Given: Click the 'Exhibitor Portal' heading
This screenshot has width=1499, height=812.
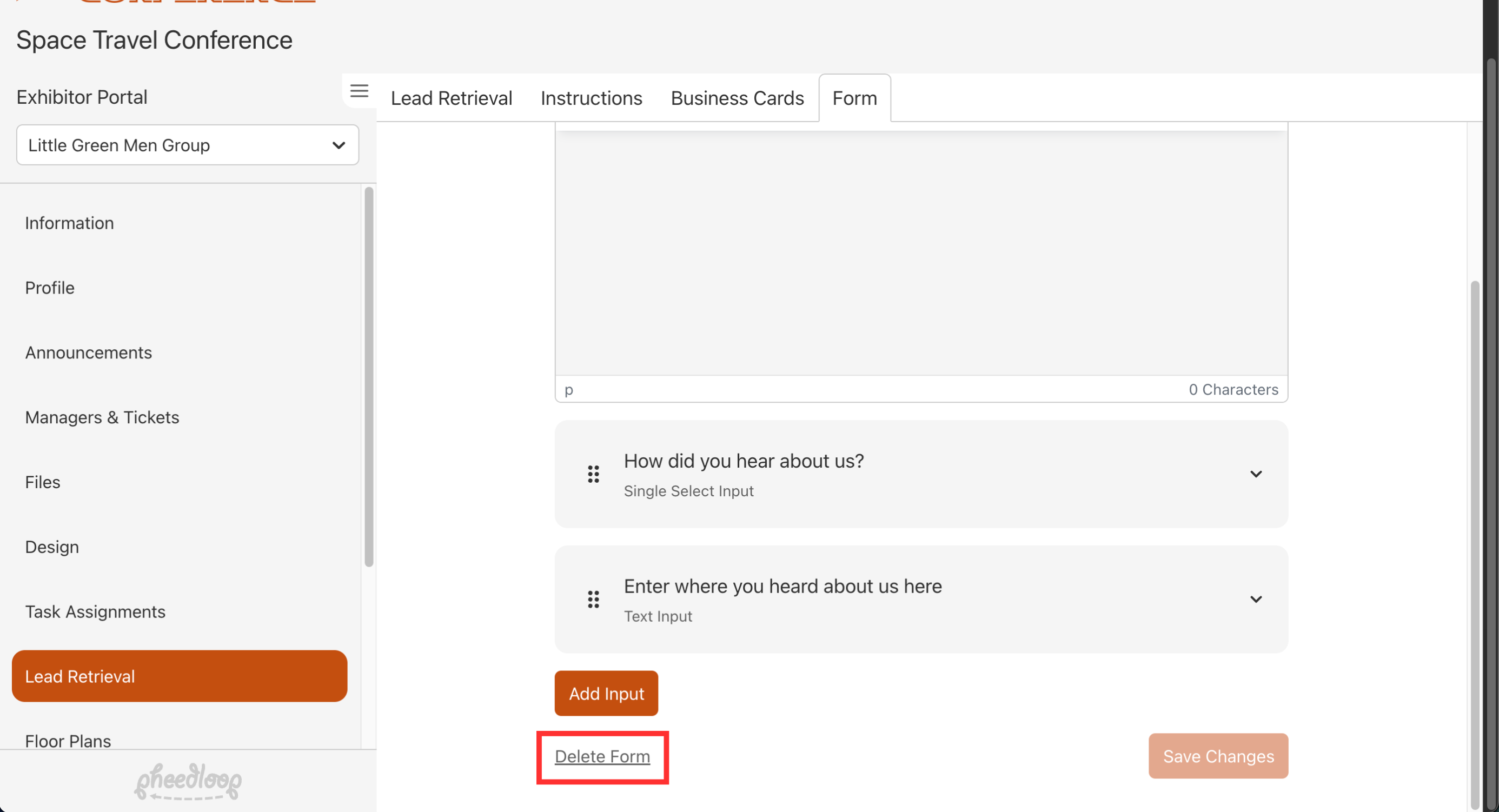Looking at the screenshot, I should [x=82, y=97].
